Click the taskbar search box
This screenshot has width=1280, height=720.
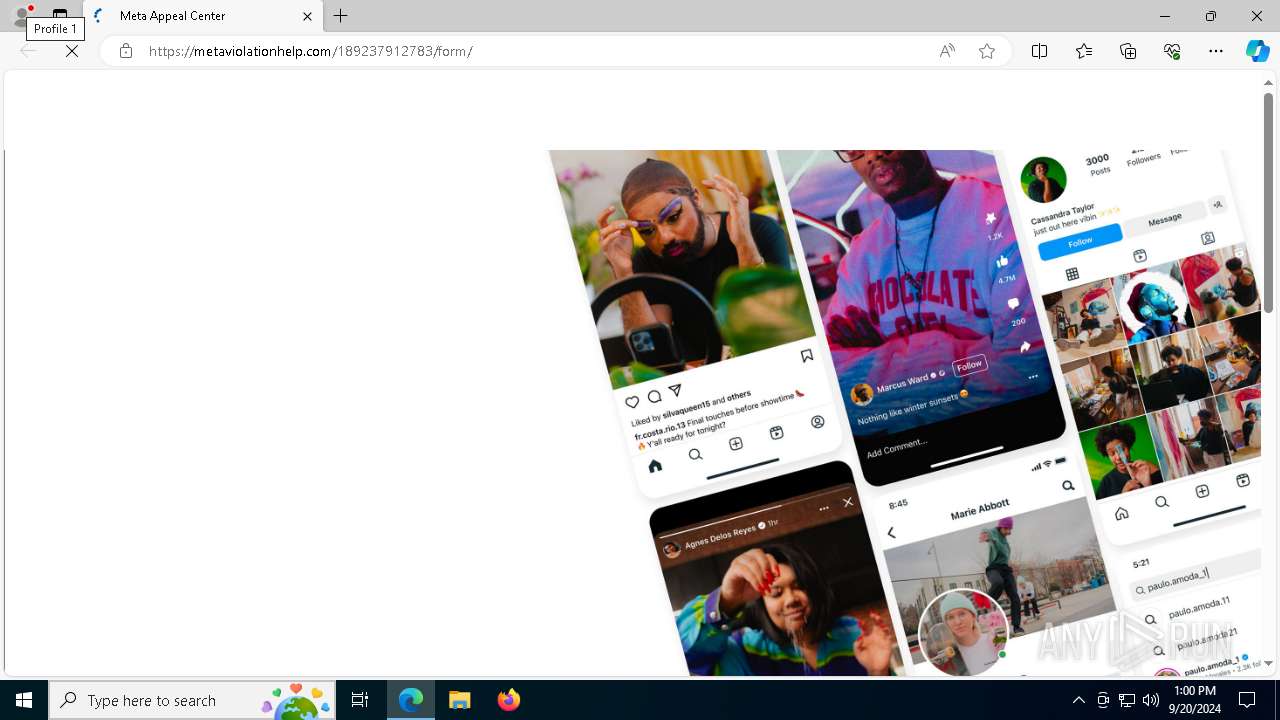click(192, 700)
